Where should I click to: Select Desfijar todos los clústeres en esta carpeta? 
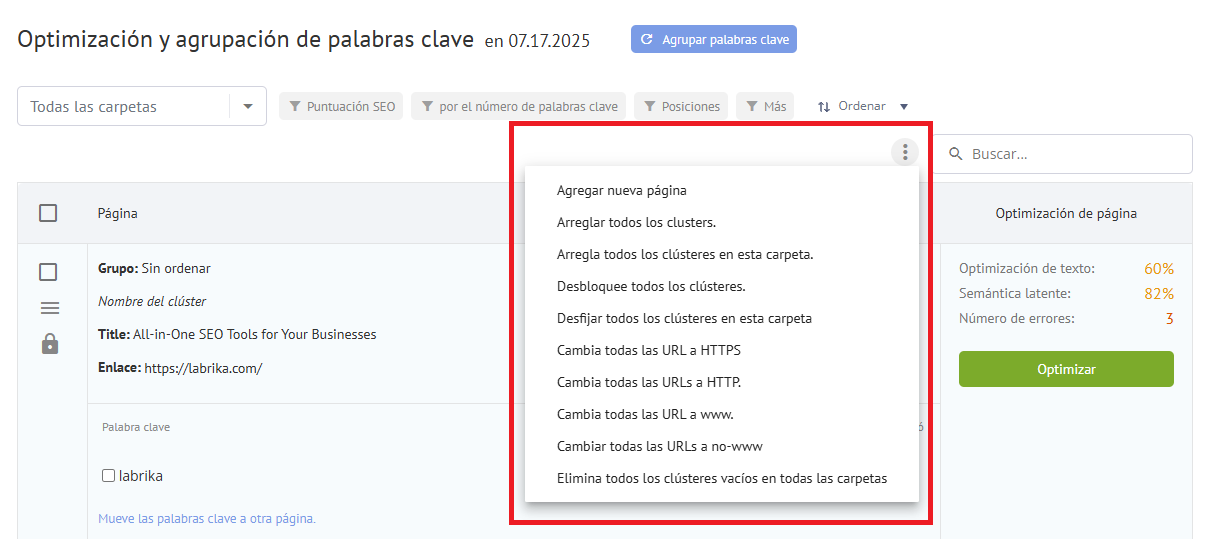click(x=721, y=318)
